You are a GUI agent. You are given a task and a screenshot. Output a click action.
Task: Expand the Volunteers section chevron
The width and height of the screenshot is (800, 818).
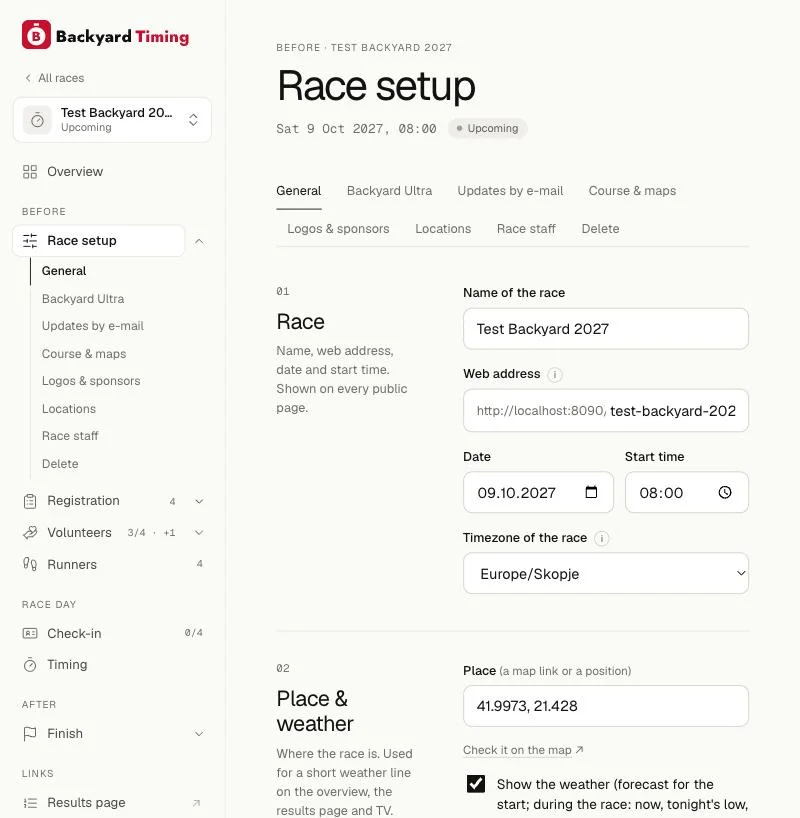tap(199, 533)
